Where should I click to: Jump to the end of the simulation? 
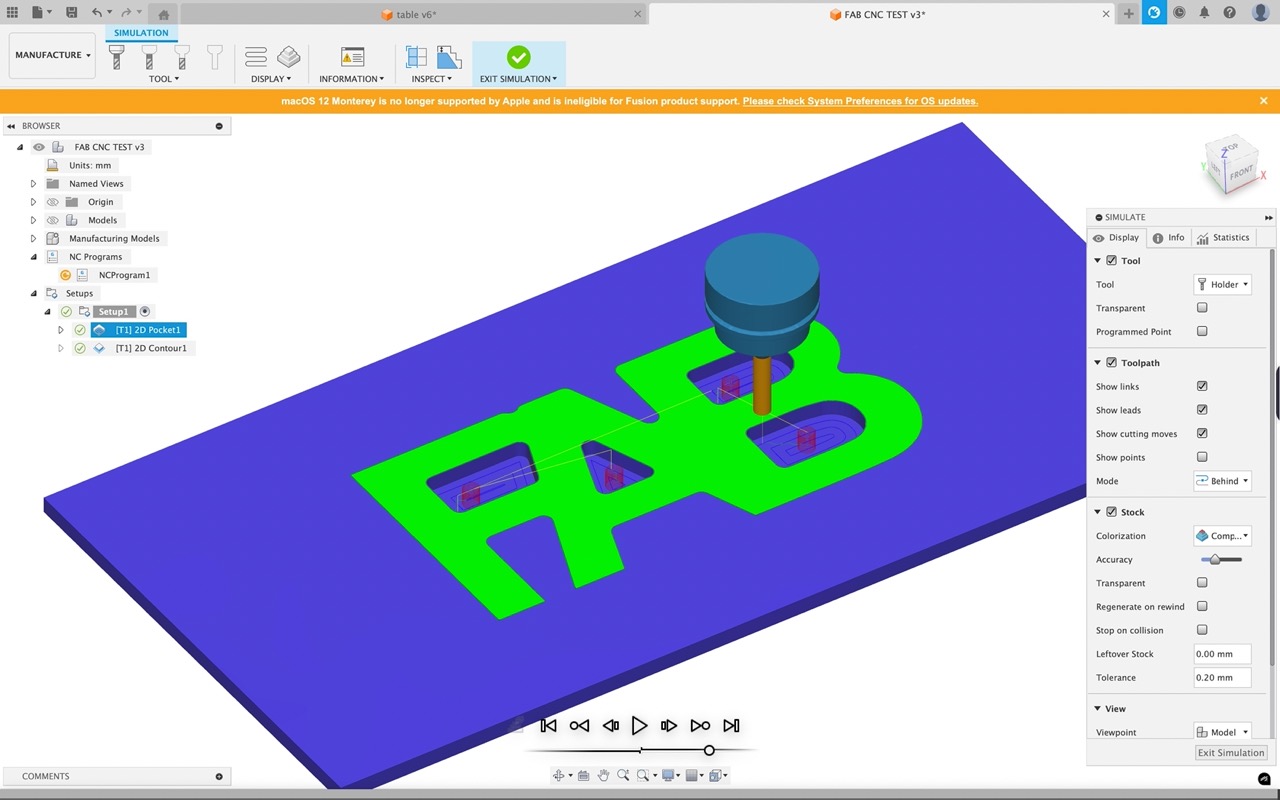[731, 725]
